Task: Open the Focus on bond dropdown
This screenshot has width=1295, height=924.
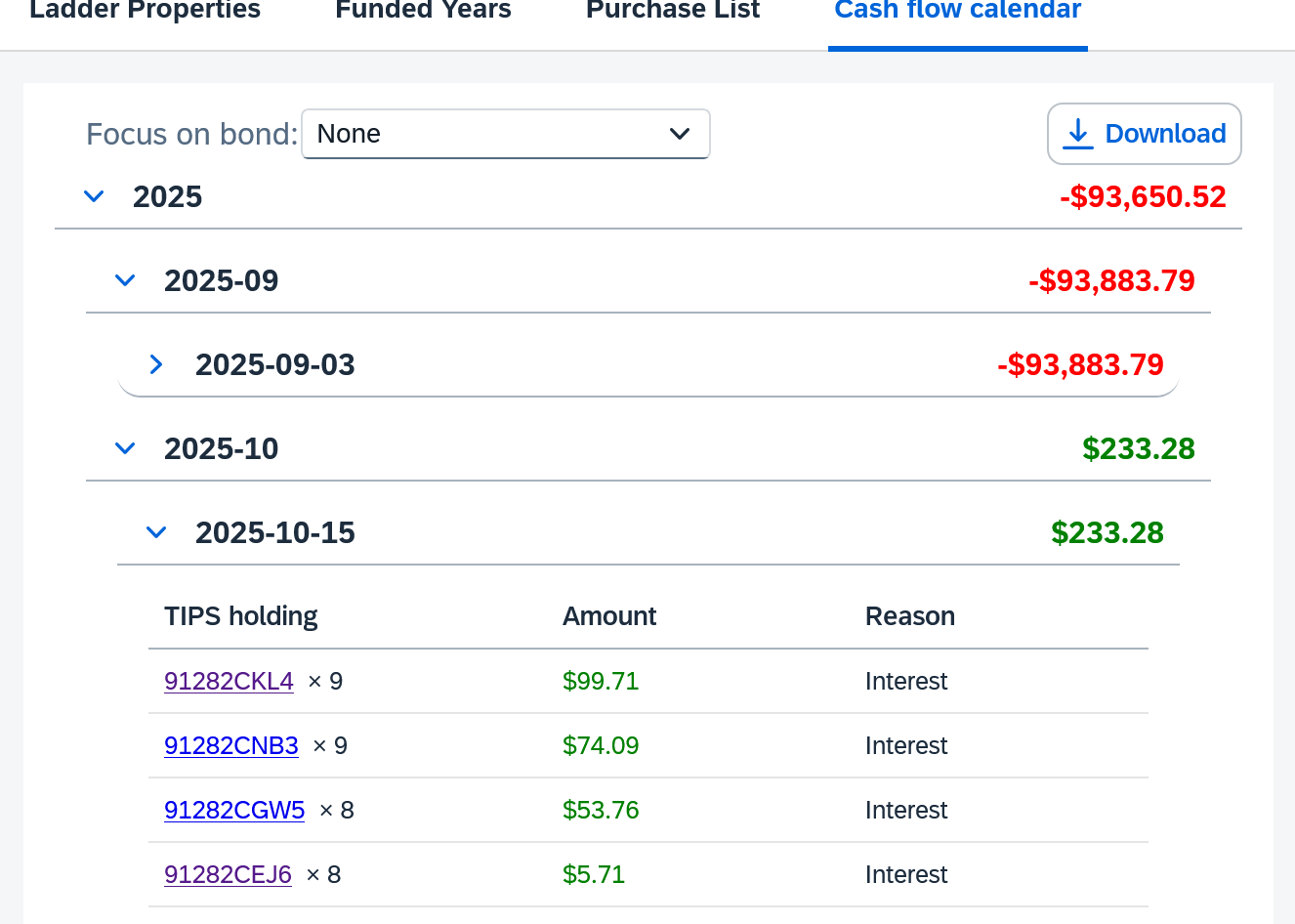Action: tap(505, 134)
